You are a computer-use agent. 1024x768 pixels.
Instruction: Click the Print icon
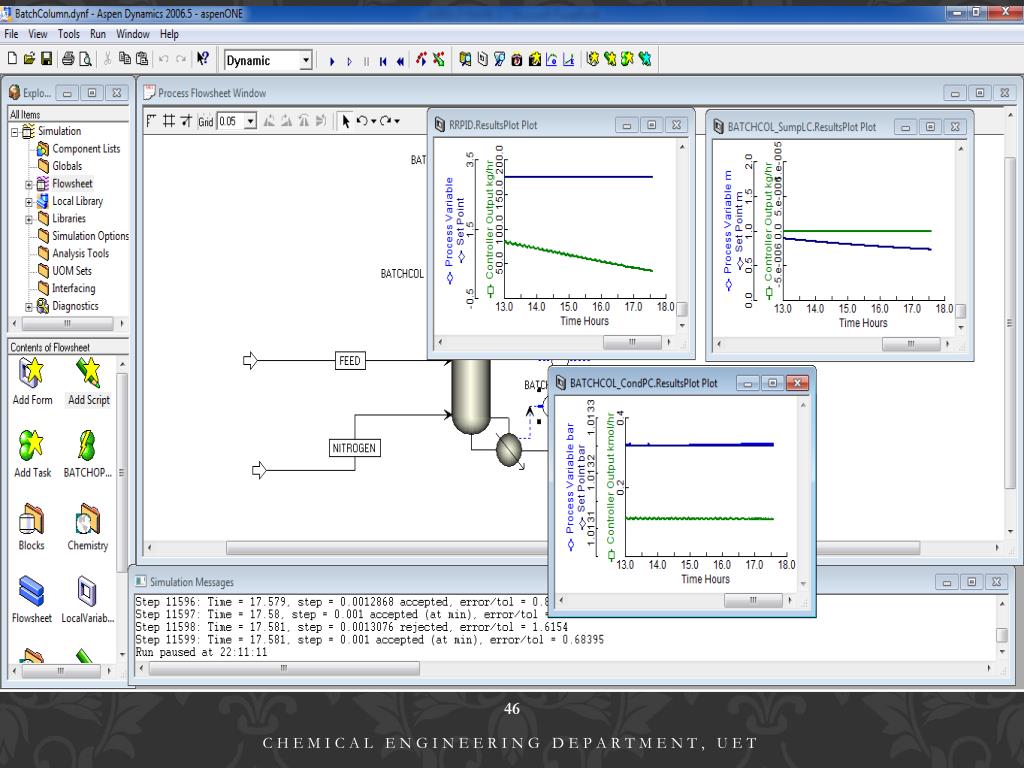pyautogui.click(x=68, y=59)
